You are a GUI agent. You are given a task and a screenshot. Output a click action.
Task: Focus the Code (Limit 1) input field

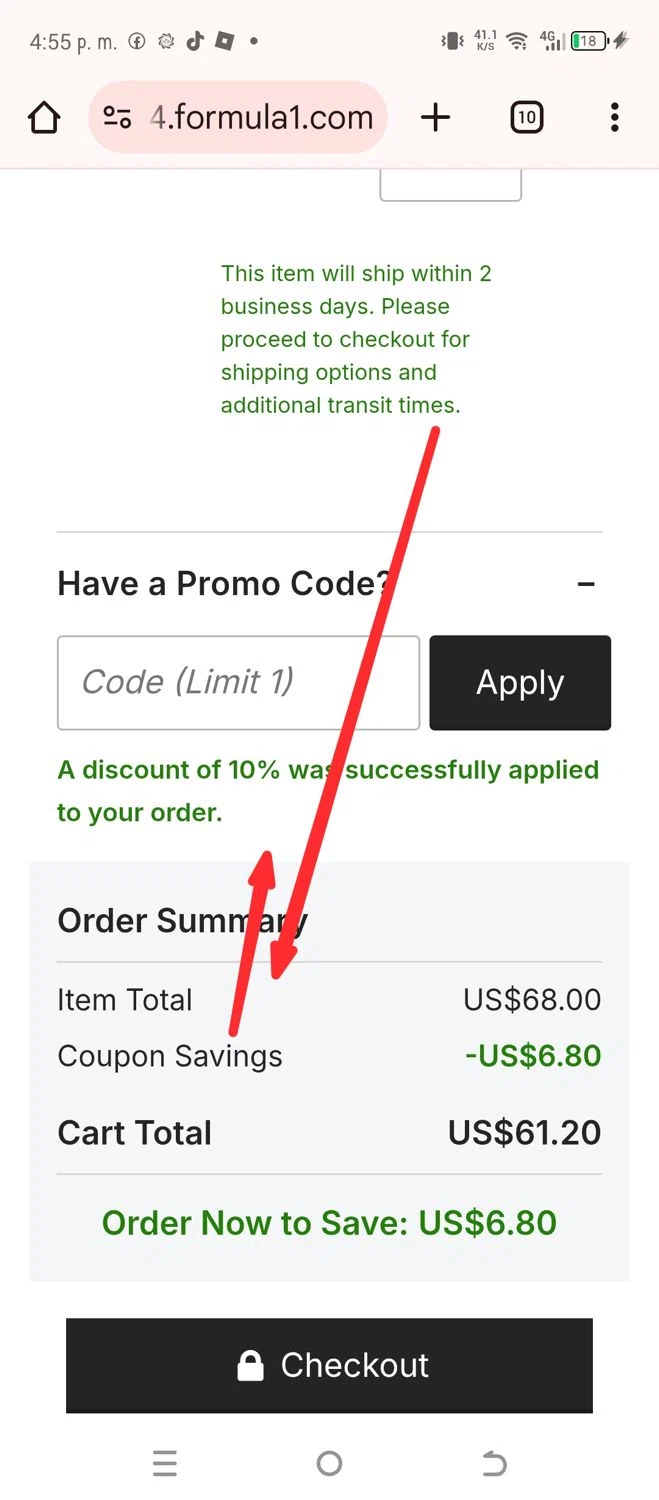click(238, 683)
